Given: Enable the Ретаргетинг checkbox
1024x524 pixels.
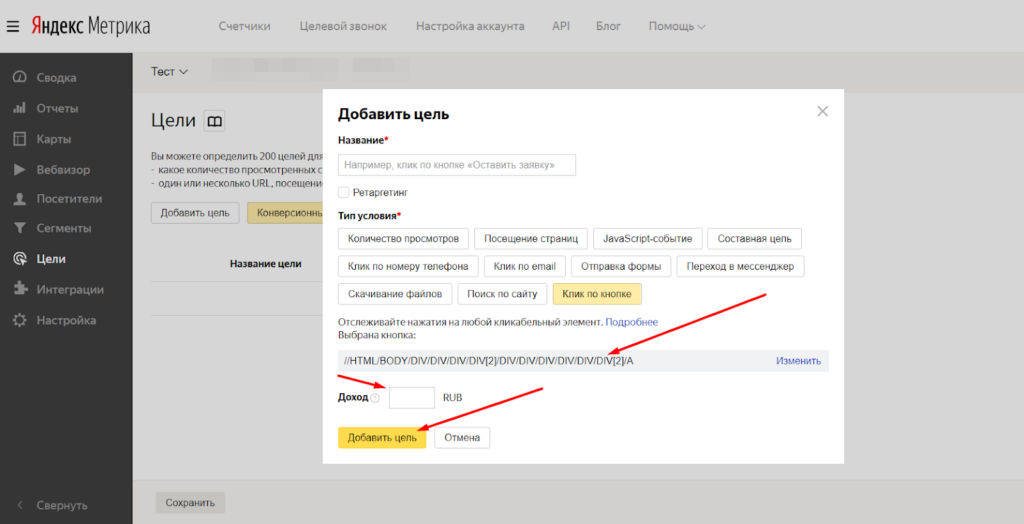Looking at the screenshot, I should pos(344,192).
